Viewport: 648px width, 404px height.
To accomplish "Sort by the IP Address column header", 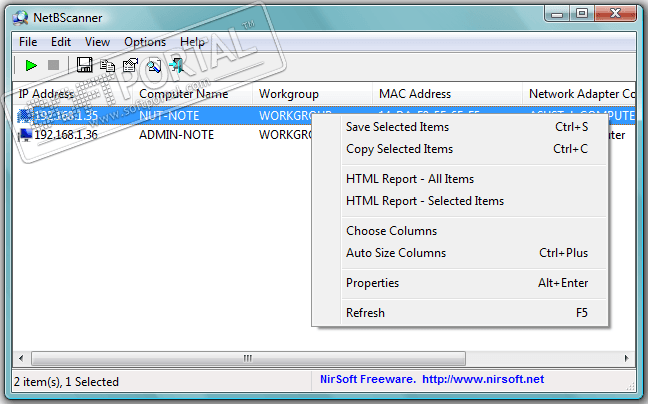I will [73, 94].
